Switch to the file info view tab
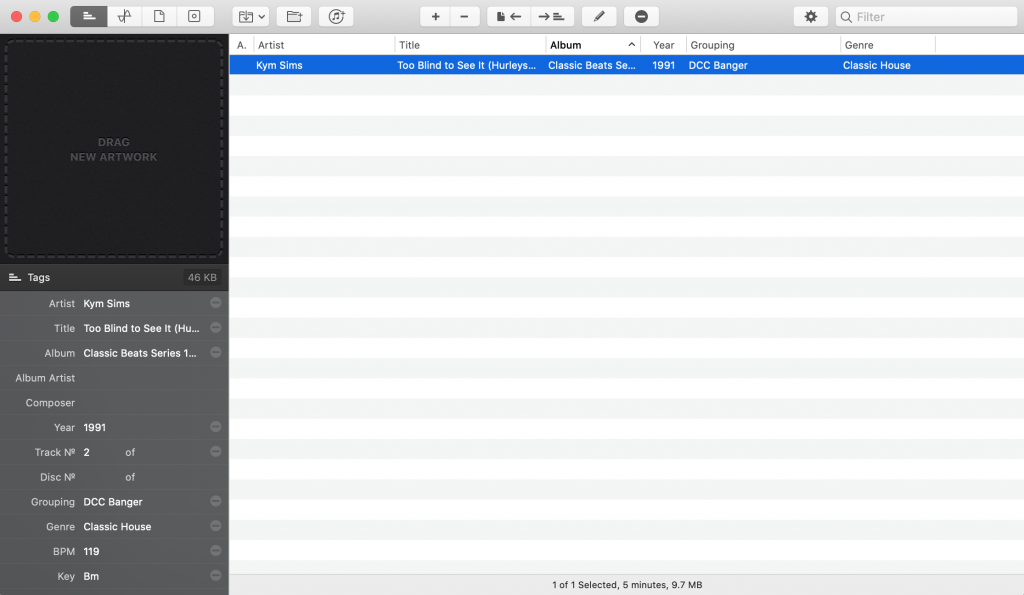 tap(159, 16)
